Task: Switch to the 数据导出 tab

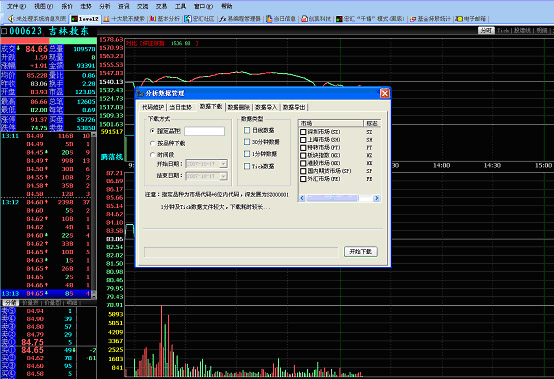Action: [x=294, y=107]
